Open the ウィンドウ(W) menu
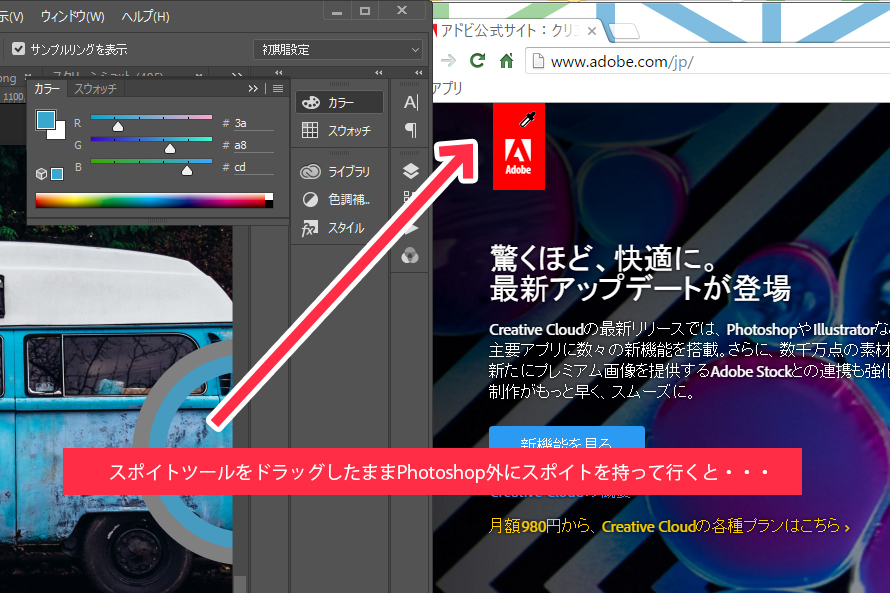Screen dimensions: 890x593 pyautogui.click(x=73, y=16)
